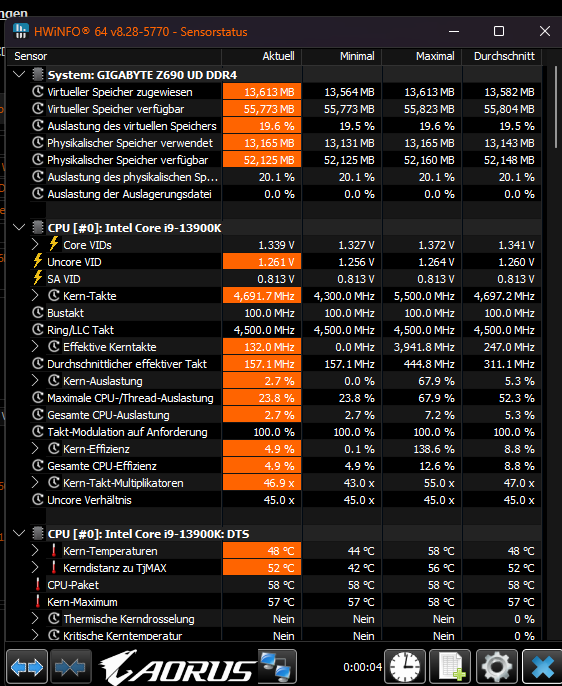Collapse the System: GIGABYTE Z690 UD DDR4 group

pos(19,74)
